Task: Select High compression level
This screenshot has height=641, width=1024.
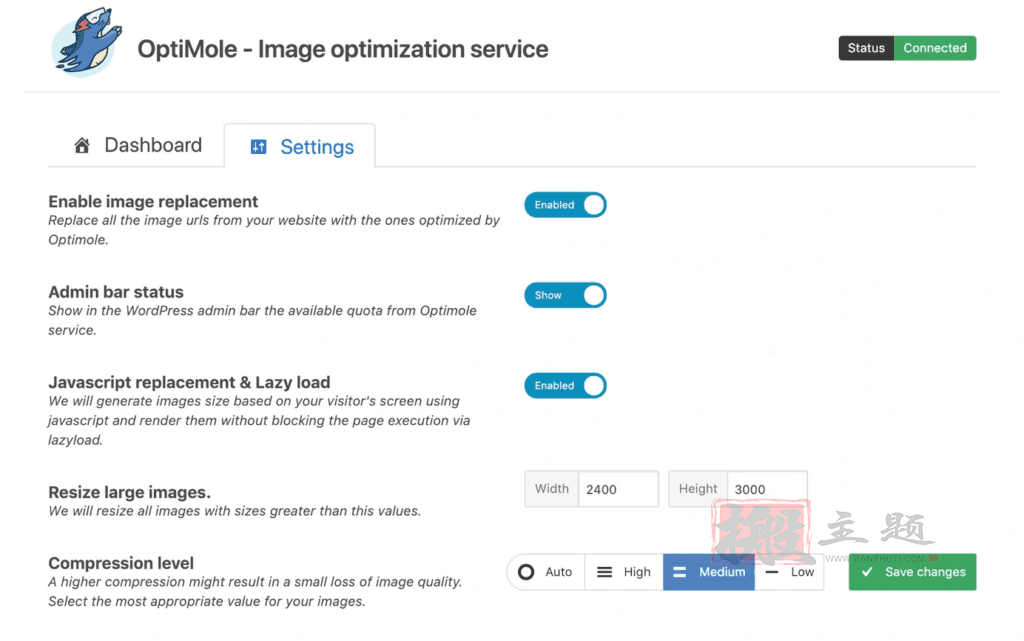Action: click(x=624, y=572)
